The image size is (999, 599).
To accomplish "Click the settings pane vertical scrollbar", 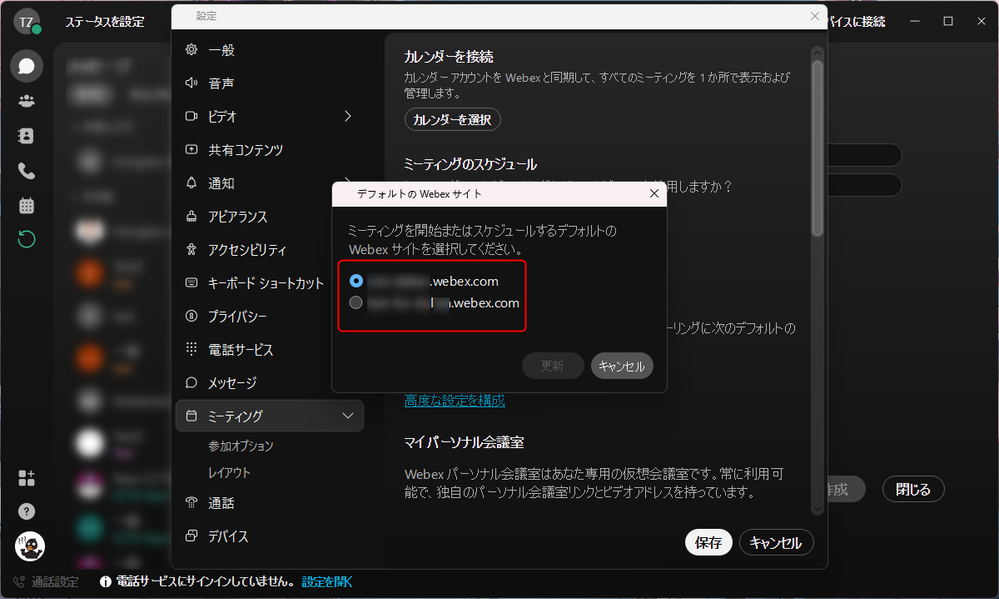I will tap(817, 148).
